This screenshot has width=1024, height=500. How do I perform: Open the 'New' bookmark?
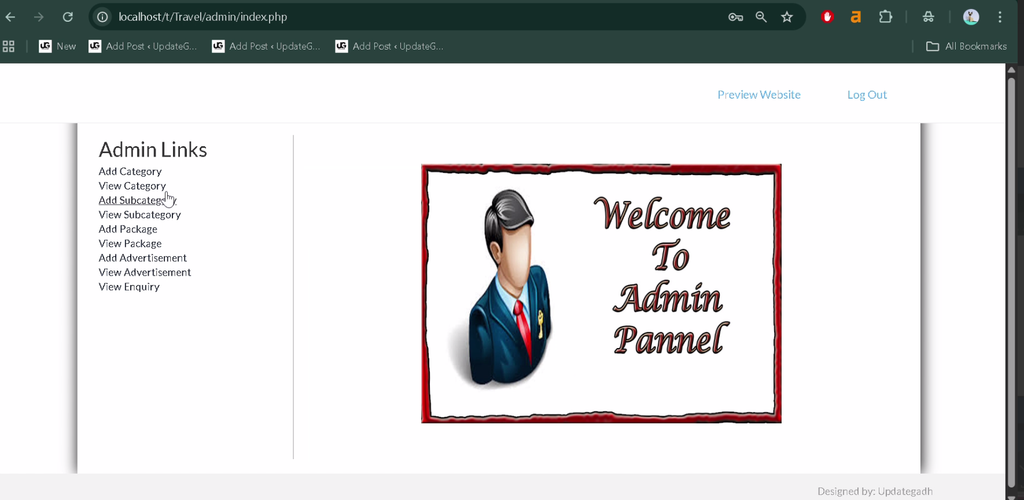tap(57, 46)
